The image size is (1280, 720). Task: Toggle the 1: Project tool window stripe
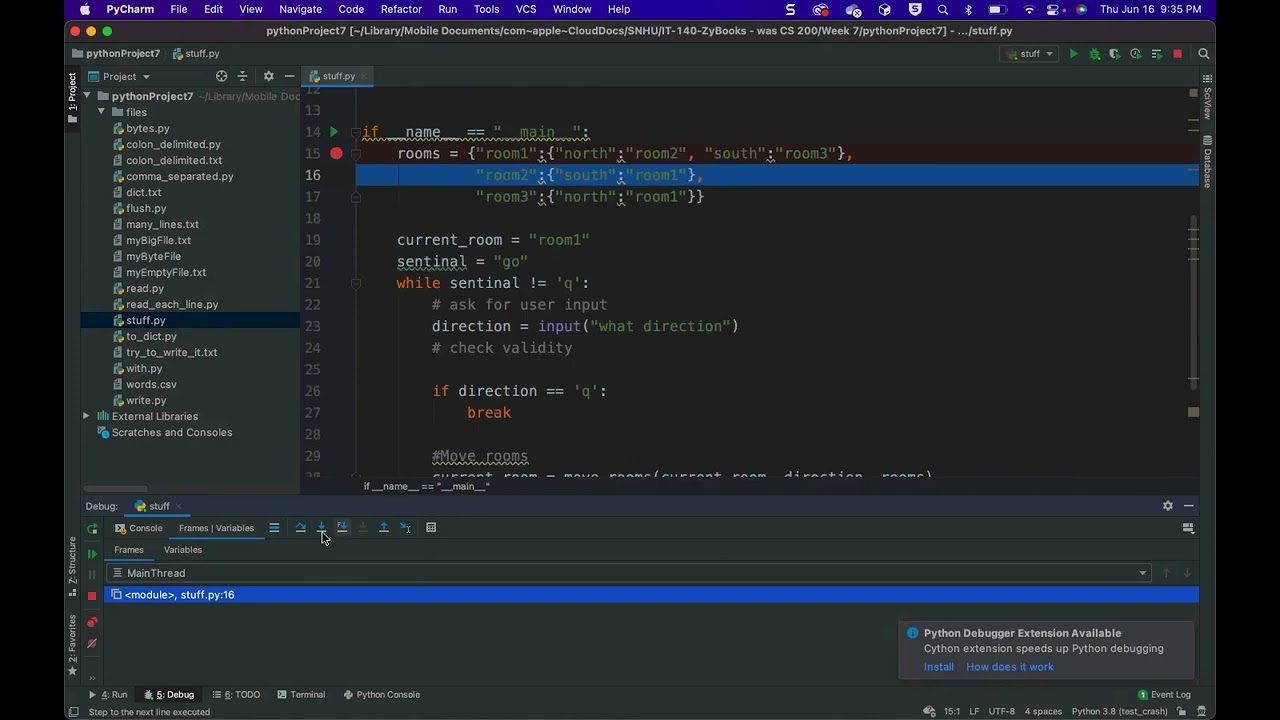72,97
